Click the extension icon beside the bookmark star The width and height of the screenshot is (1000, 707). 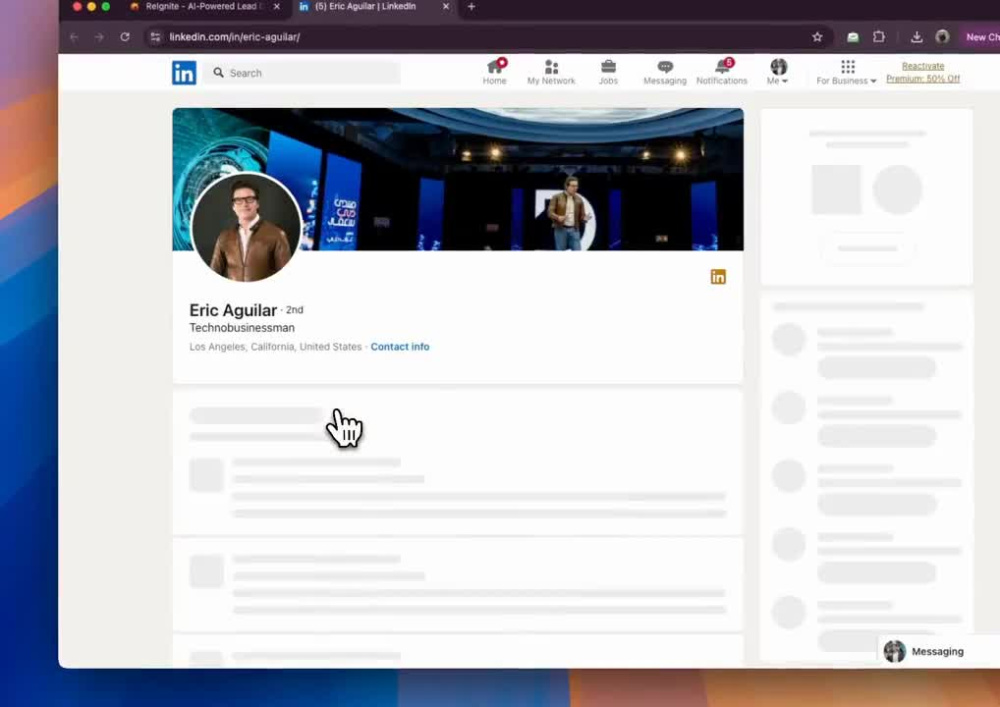[x=853, y=37]
